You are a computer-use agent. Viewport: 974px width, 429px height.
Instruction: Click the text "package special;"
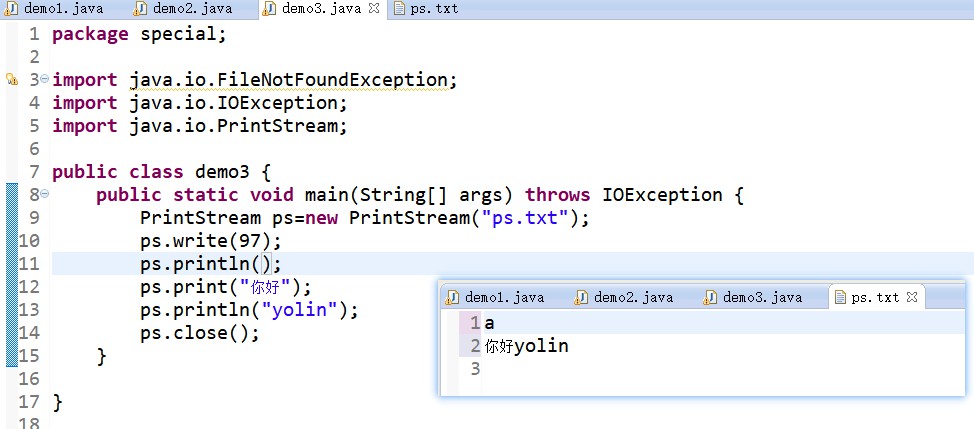point(140,34)
